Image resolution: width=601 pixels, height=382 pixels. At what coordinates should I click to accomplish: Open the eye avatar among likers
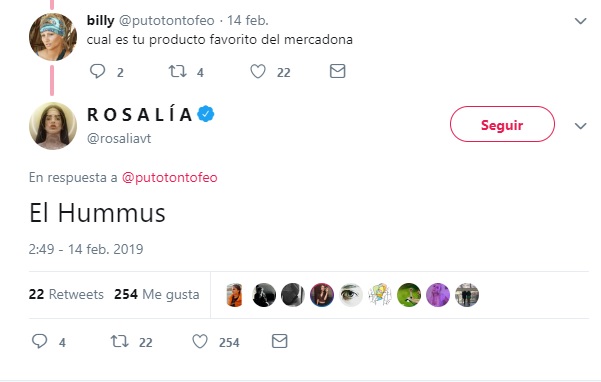(351, 295)
